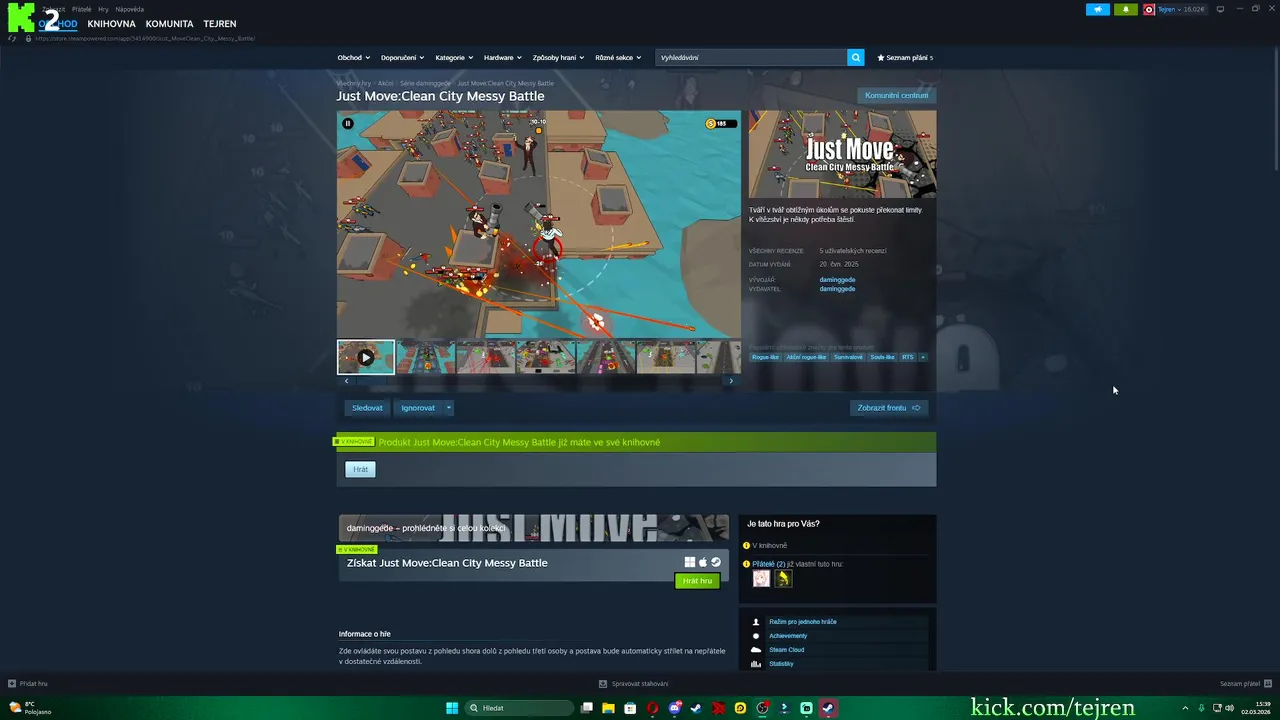Open the Různé sekce dropdown
Image resolution: width=1280 pixels, height=720 pixels.
pyautogui.click(x=617, y=58)
